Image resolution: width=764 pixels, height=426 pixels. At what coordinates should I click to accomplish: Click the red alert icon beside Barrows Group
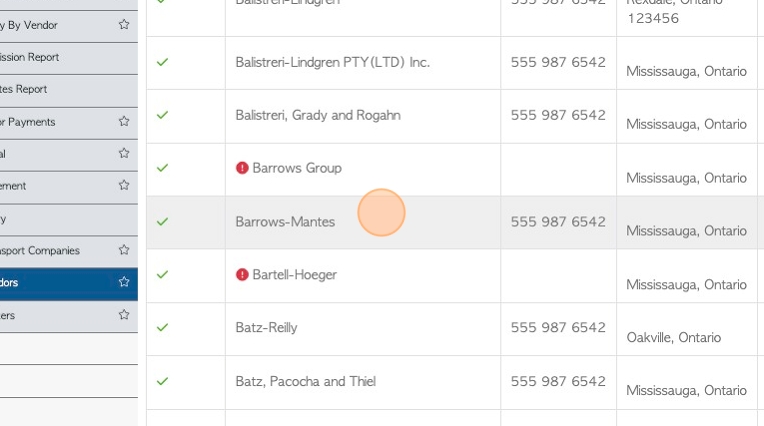242,168
